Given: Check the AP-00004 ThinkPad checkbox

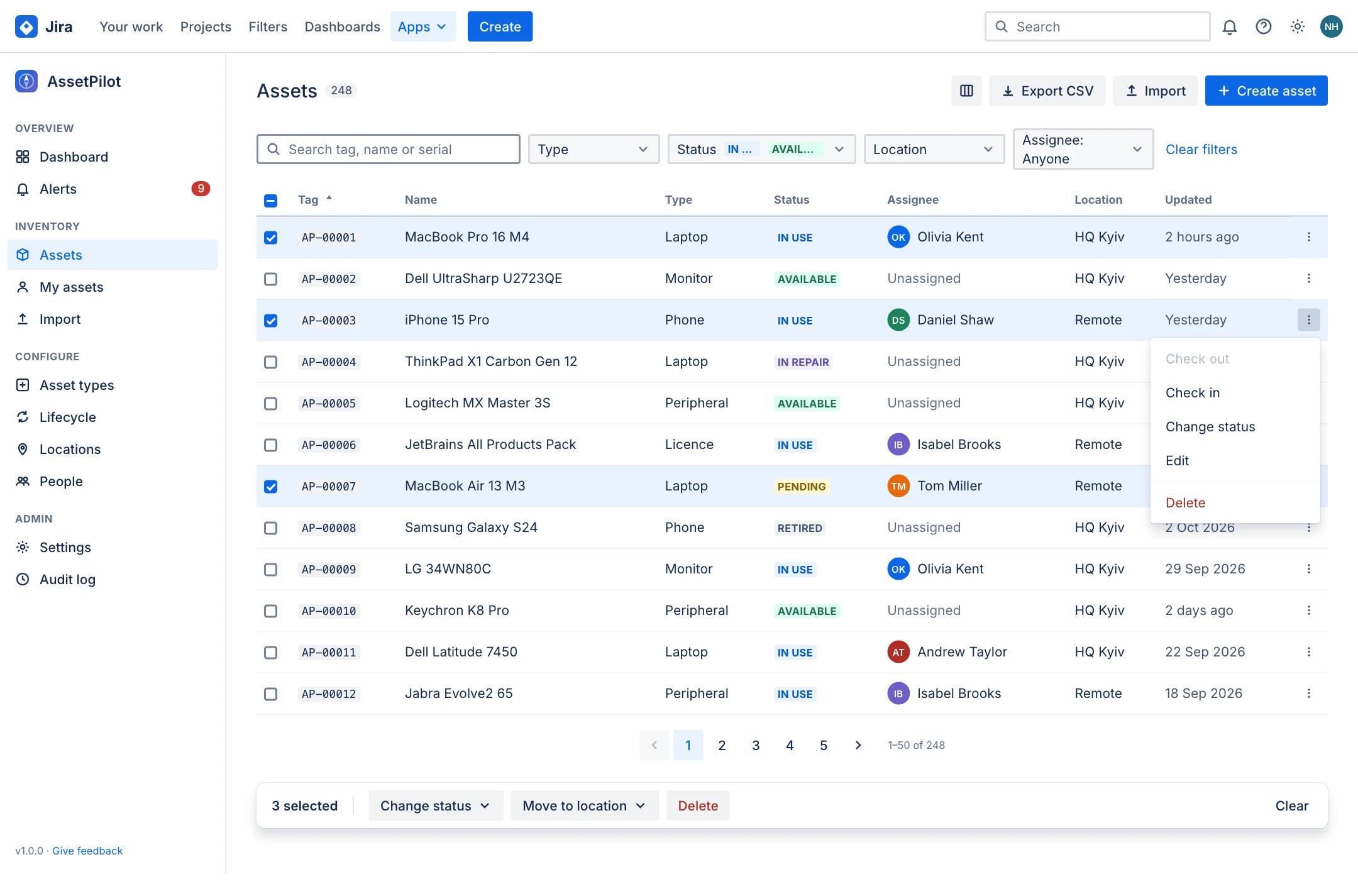Looking at the screenshot, I should click(270, 362).
